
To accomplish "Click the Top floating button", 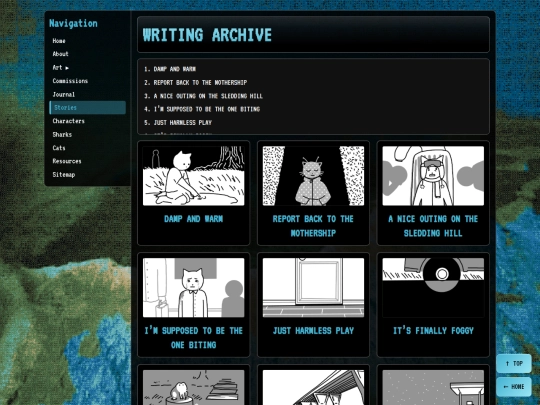I will coord(514,363).
